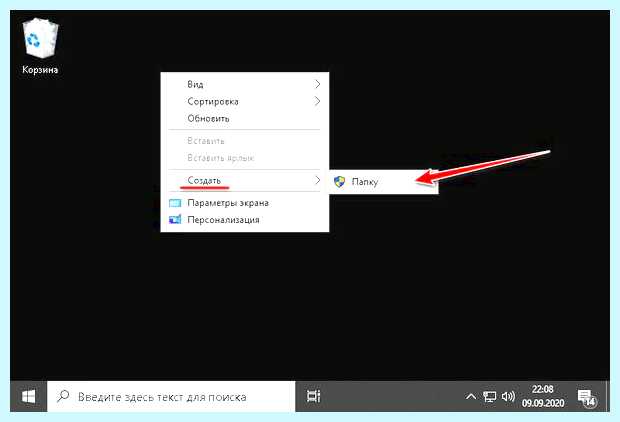620x422 pixels.
Task: Click the search magnifier icon
Action: (x=62, y=396)
